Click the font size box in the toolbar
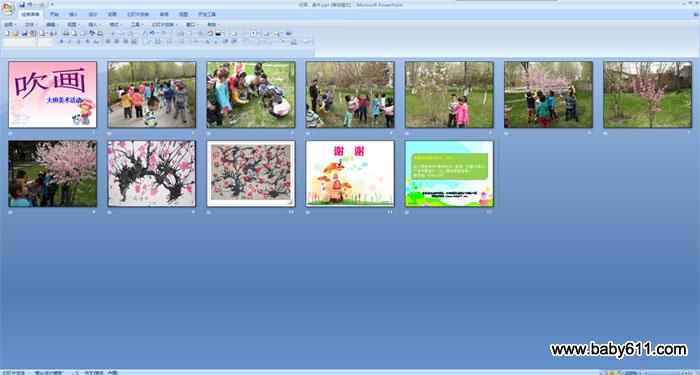 pos(45,42)
